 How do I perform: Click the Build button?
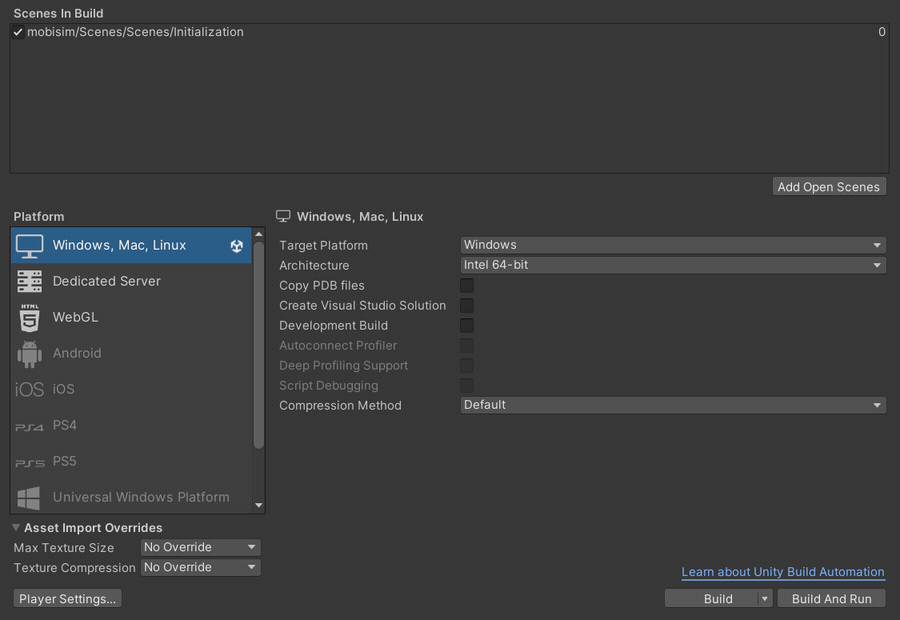coord(712,599)
